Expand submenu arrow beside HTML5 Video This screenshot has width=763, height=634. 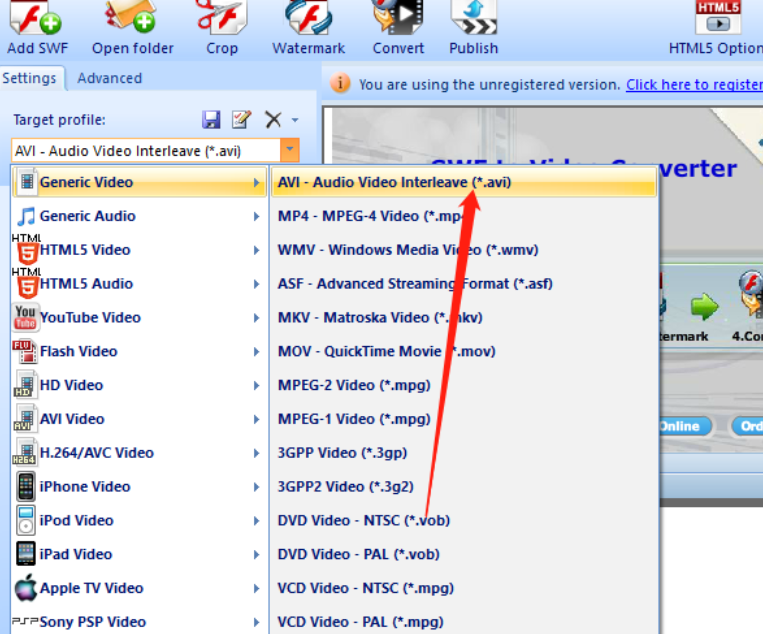(256, 250)
